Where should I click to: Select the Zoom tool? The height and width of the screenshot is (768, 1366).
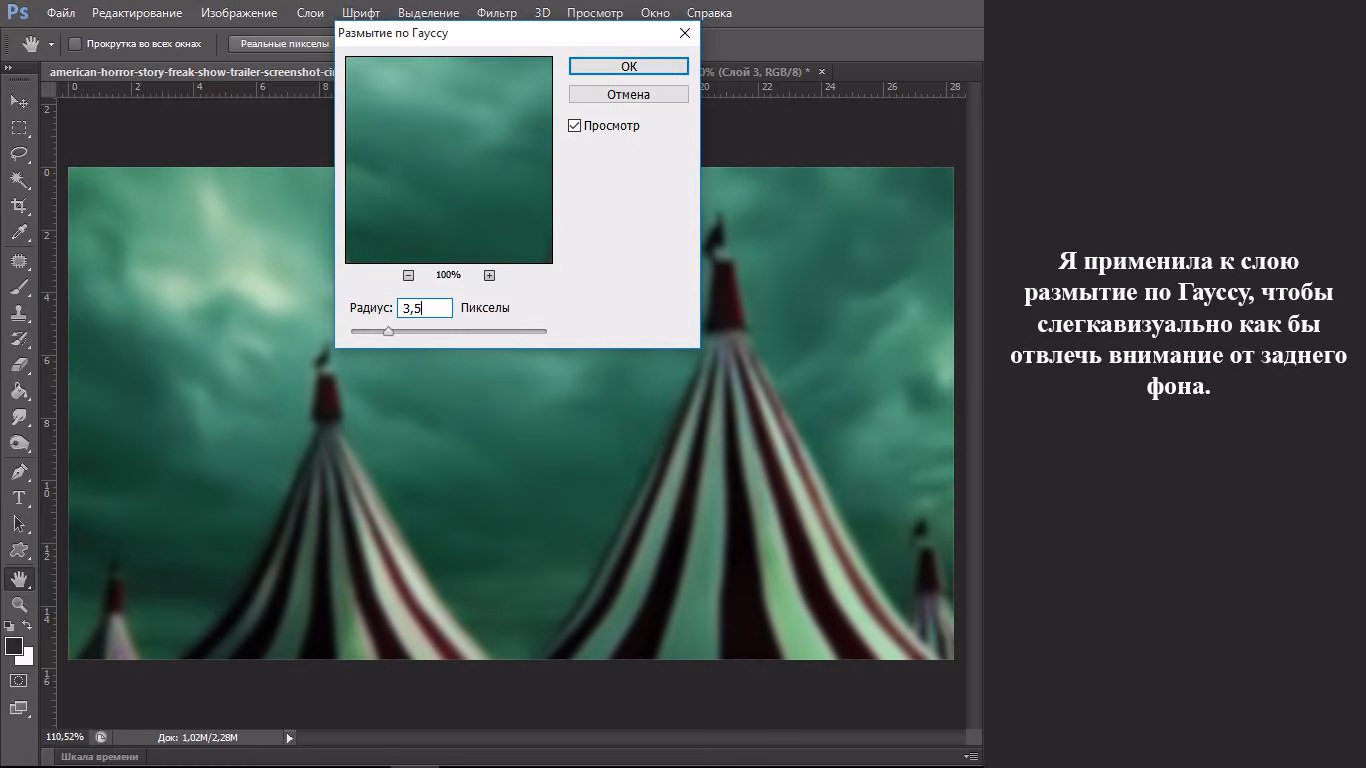pos(19,604)
